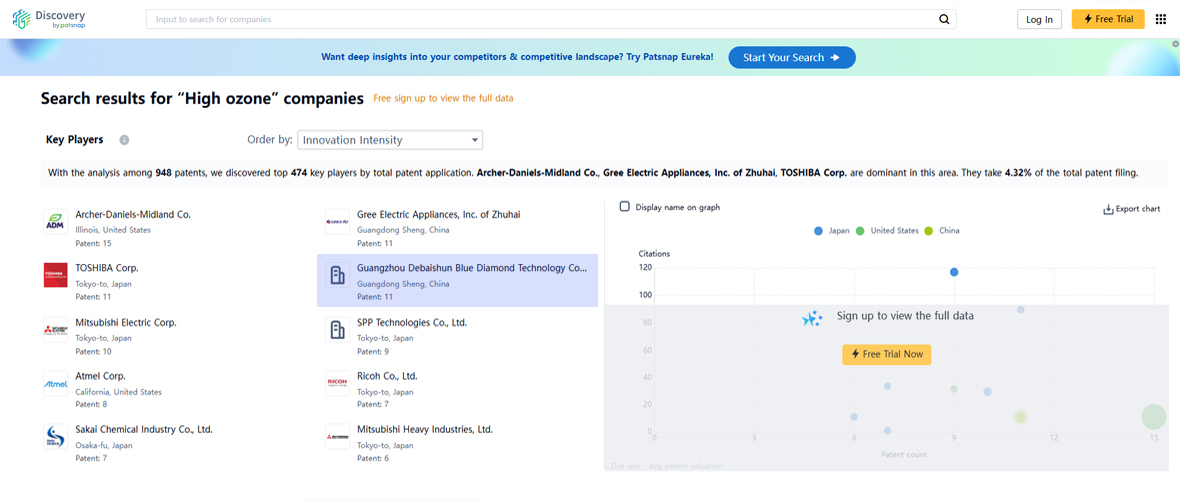This screenshot has width=1180, height=500.
Task: Open Gree Electric Appliances, Inc. of Zhuhai
Action: click(439, 215)
